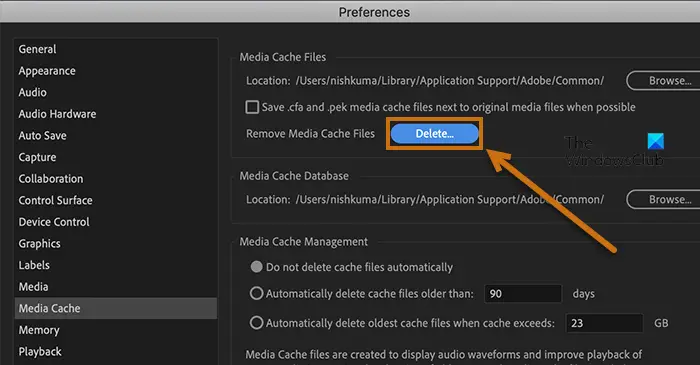Open the Appearance preferences category
The width and height of the screenshot is (700, 365).
click(47, 71)
